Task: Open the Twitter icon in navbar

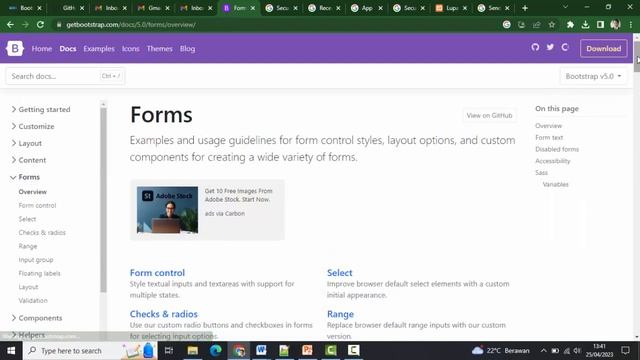Action: coord(550,47)
